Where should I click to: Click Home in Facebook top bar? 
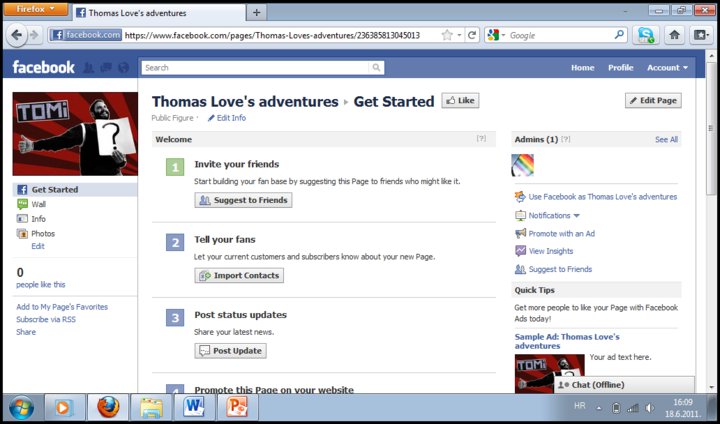pos(582,68)
